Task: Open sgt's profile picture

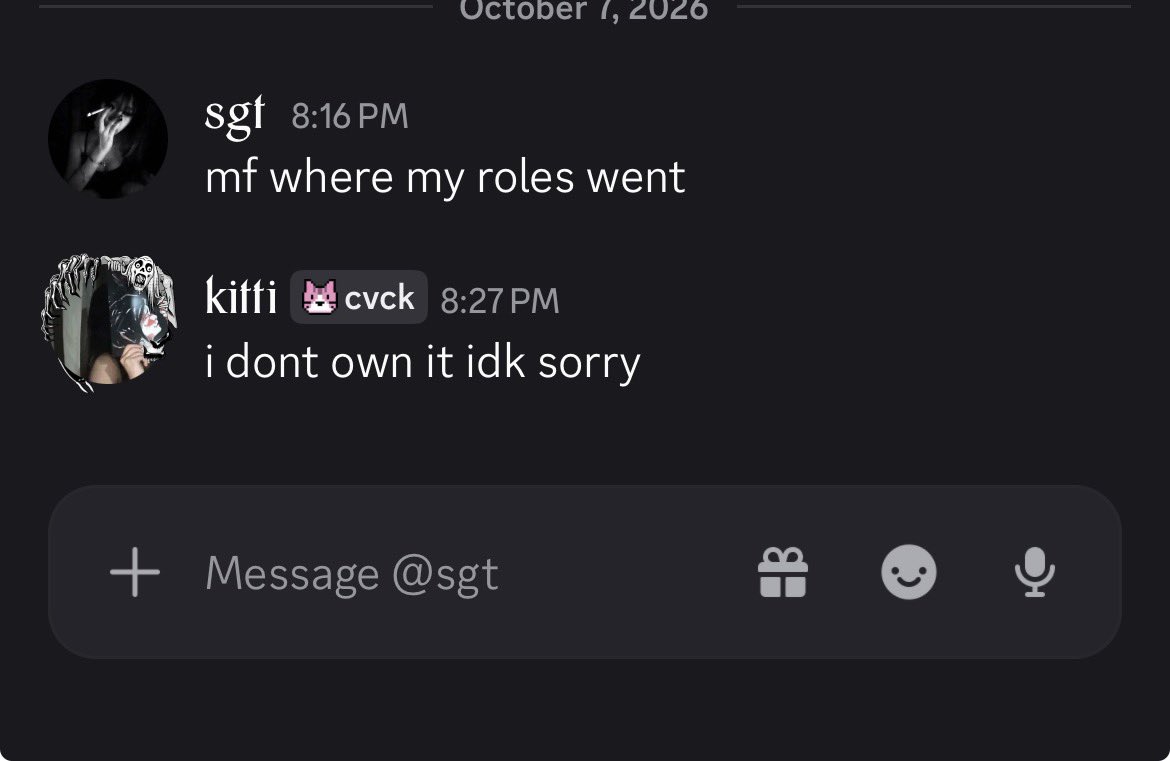Action: point(108,139)
